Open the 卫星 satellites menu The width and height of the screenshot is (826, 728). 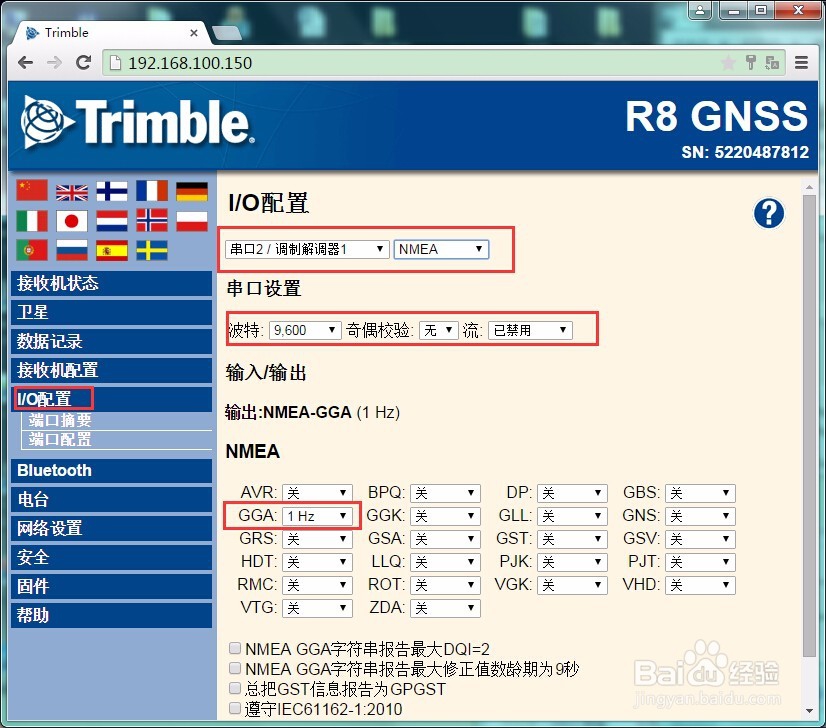coord(111,312)
